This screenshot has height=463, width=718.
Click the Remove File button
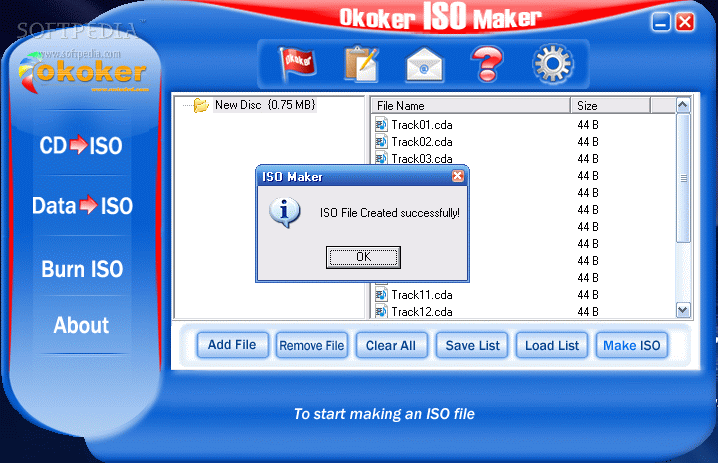[312, 345]
